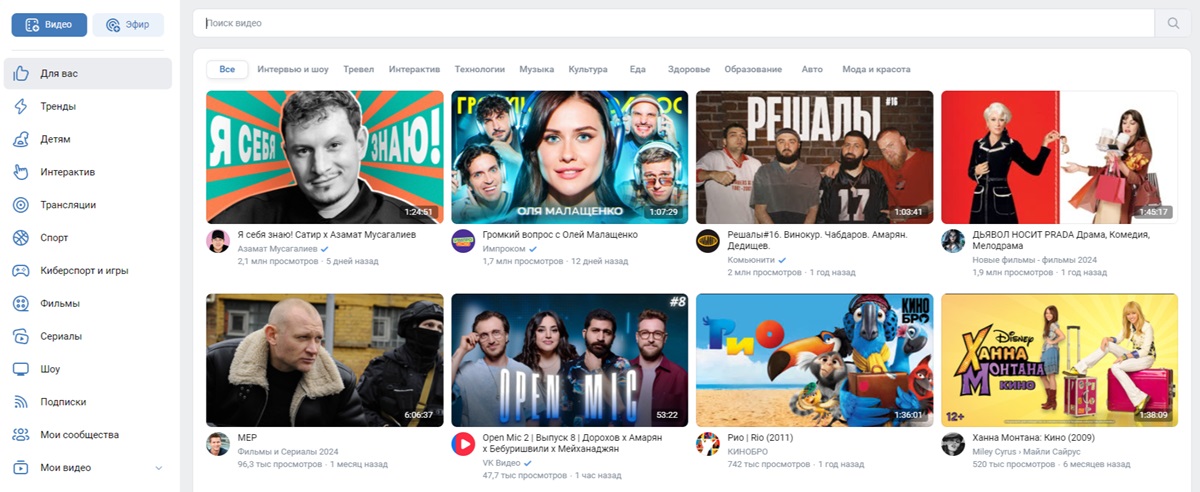Play the Дьявол носит Prada thumbnail
The image size is (1200, 492).
1060,157
